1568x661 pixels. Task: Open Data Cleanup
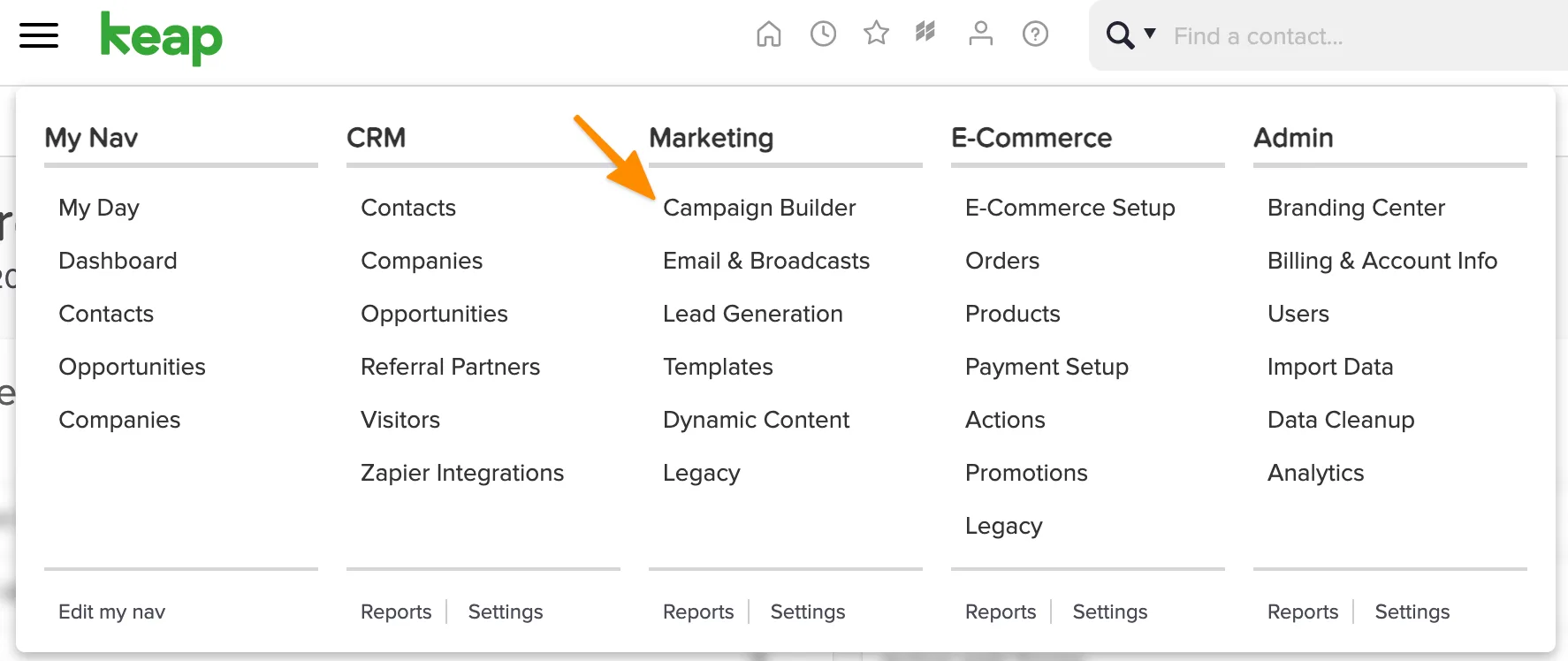click(1341, 421)
